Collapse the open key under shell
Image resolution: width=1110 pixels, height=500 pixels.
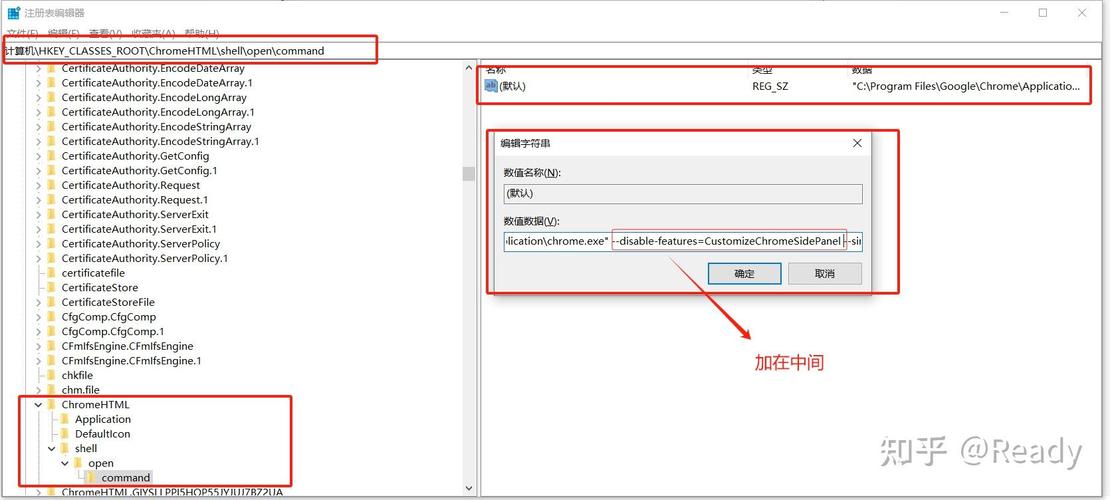65,463
